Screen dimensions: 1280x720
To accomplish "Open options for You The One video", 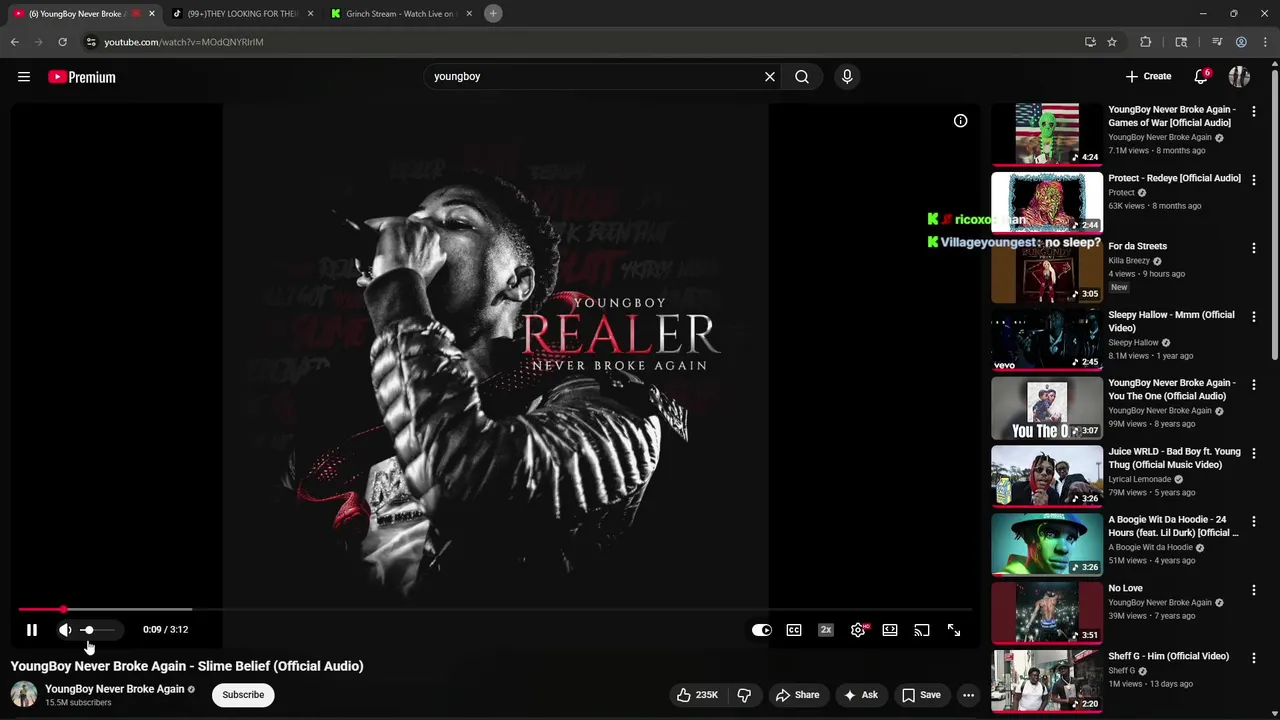I will 1253,385.
